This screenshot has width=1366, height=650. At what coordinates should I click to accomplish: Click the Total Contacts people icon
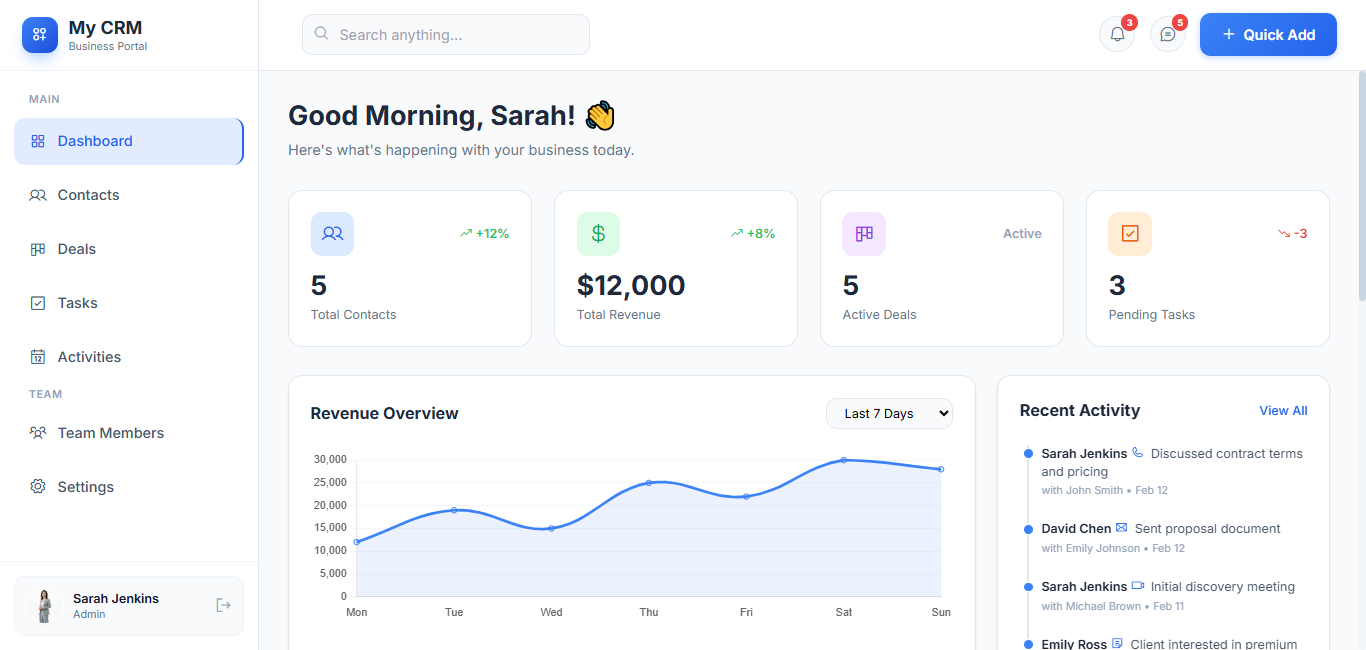click(332, 234)
